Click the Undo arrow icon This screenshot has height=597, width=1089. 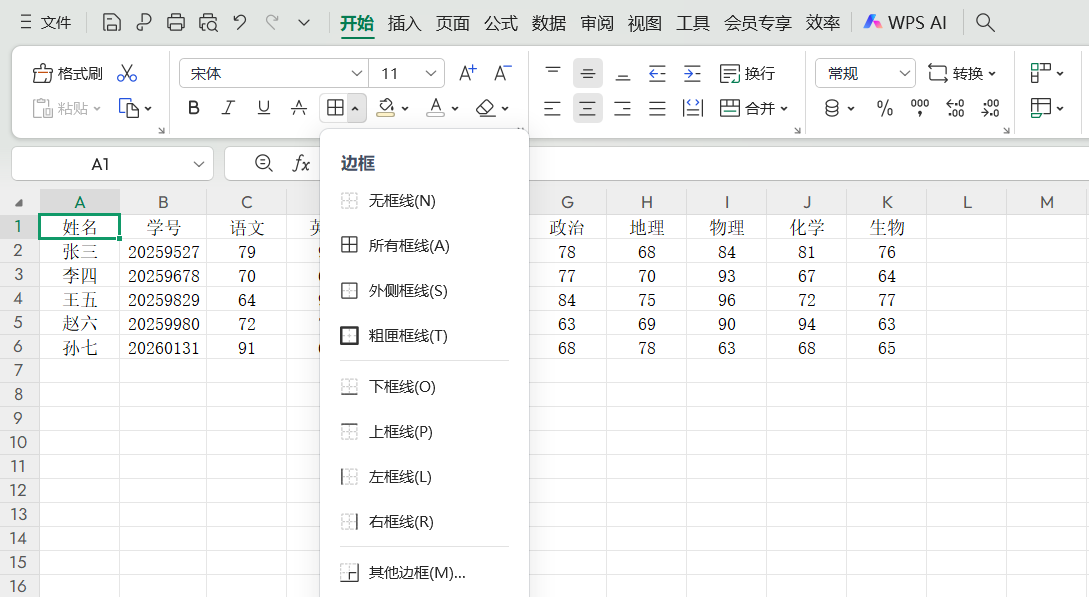click(x=240, y=22)
